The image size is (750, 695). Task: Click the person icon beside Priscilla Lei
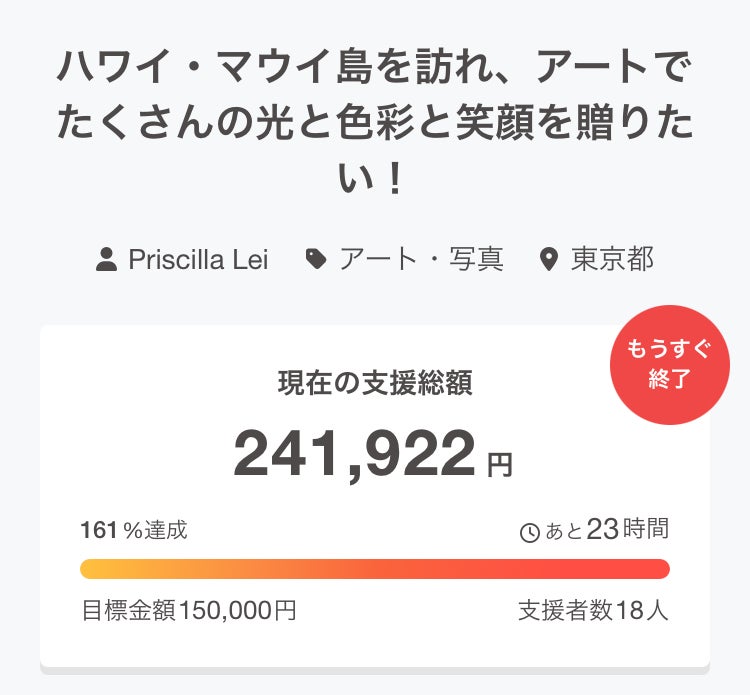coord(106,260)
